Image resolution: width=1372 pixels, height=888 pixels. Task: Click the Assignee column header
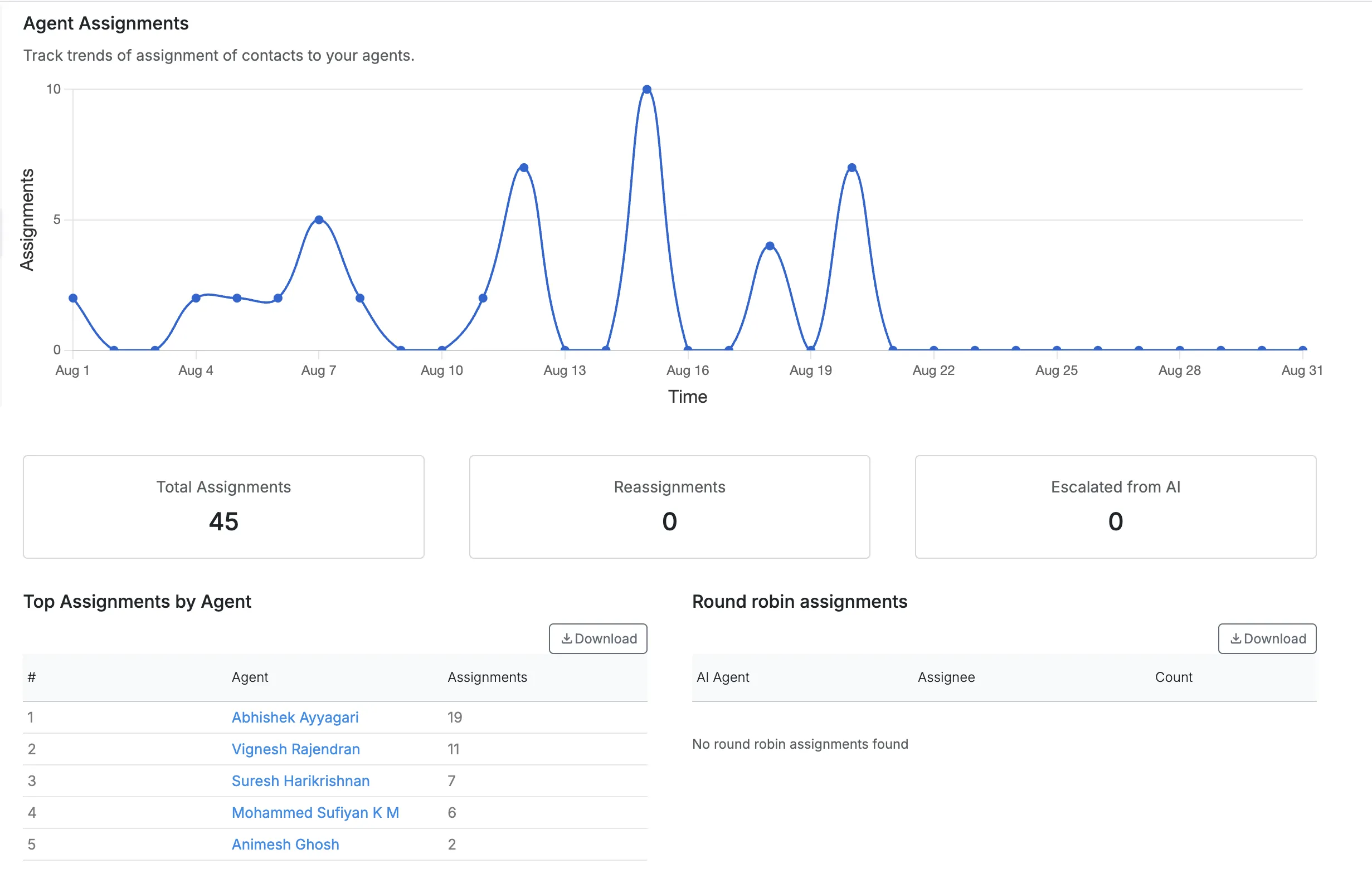pyautogui.click(x=946, y=677)
